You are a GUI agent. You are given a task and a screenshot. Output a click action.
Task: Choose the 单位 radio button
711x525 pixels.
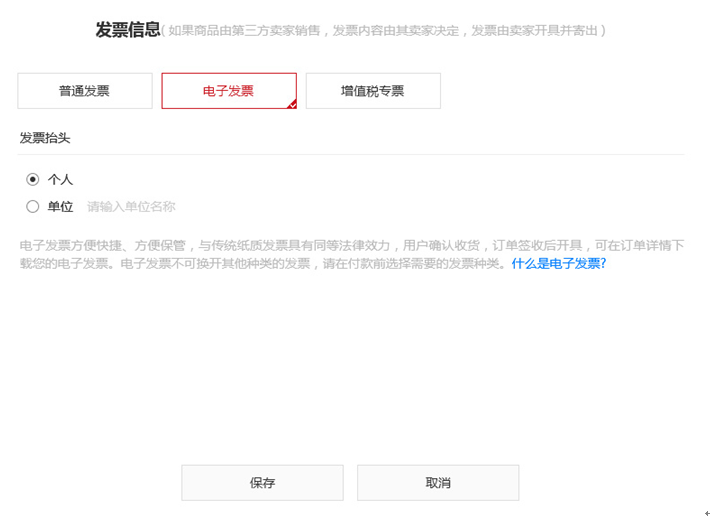point(33,207)
